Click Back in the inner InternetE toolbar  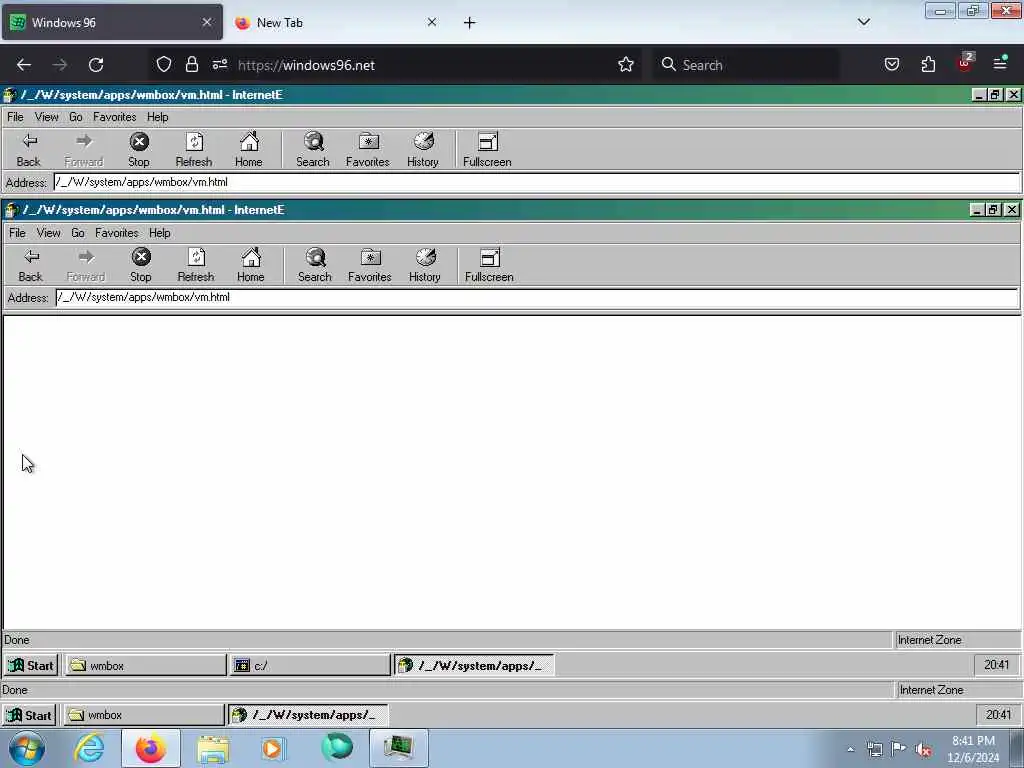(31, 265)
